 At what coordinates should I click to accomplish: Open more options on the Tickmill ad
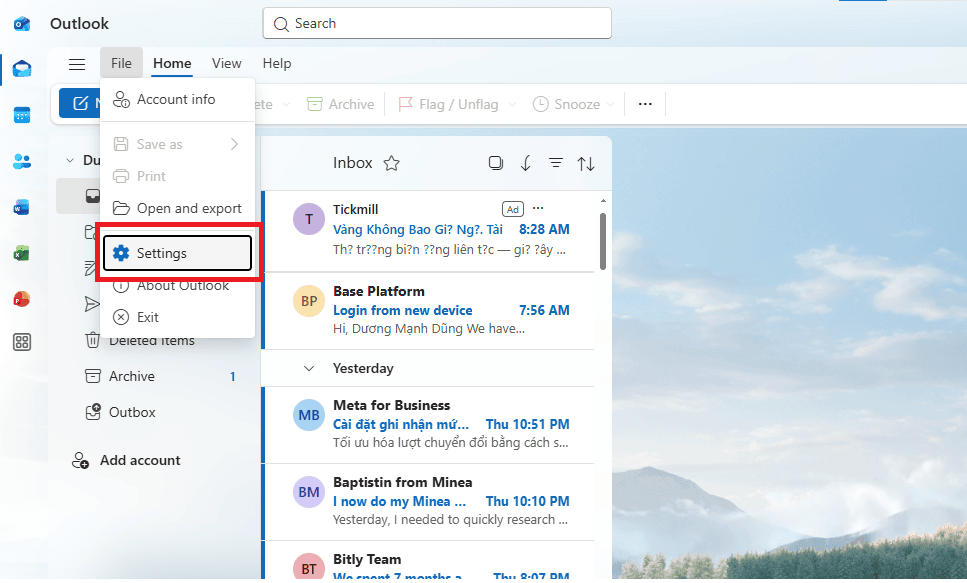(x=538, y=209)
